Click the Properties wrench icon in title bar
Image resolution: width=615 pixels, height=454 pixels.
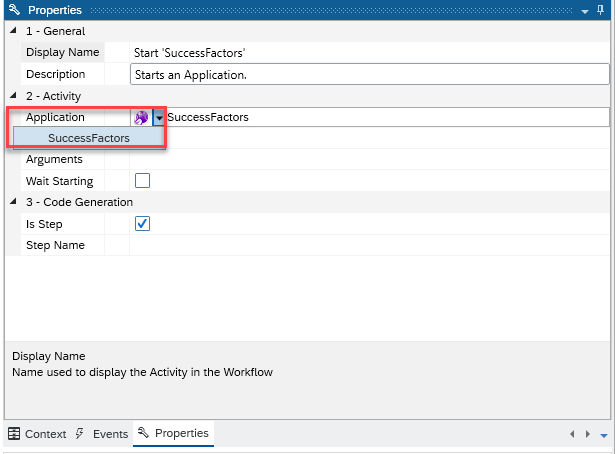[14, 9]
